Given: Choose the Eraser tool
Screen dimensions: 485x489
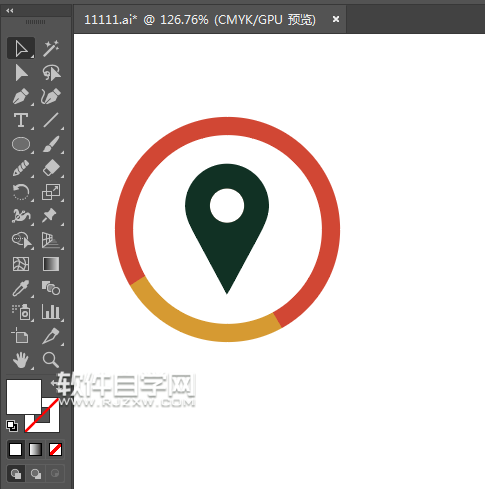Looking at the screenshot, I should pyautogui.click(x=51, y=168).
